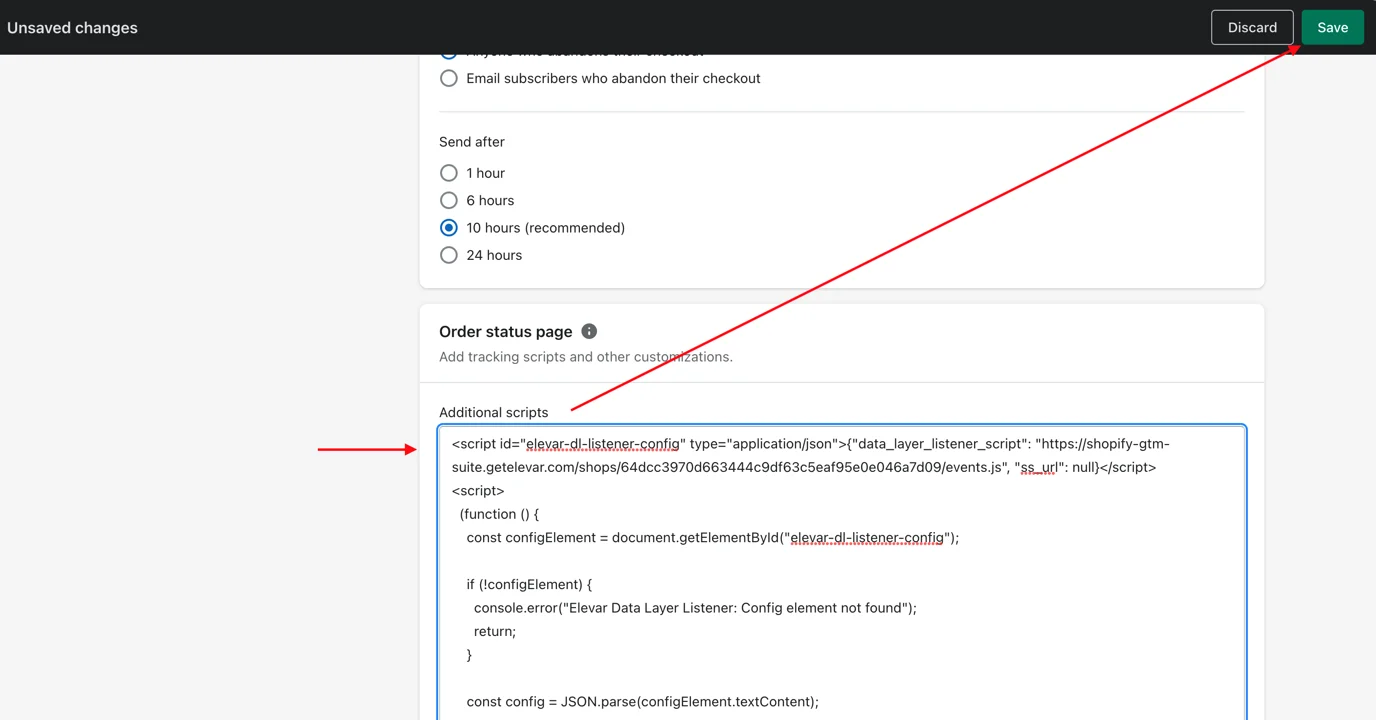Viewport: 1376px width, 720px height.
Task: Click the 'const configElement' code line
Action: 713,537
